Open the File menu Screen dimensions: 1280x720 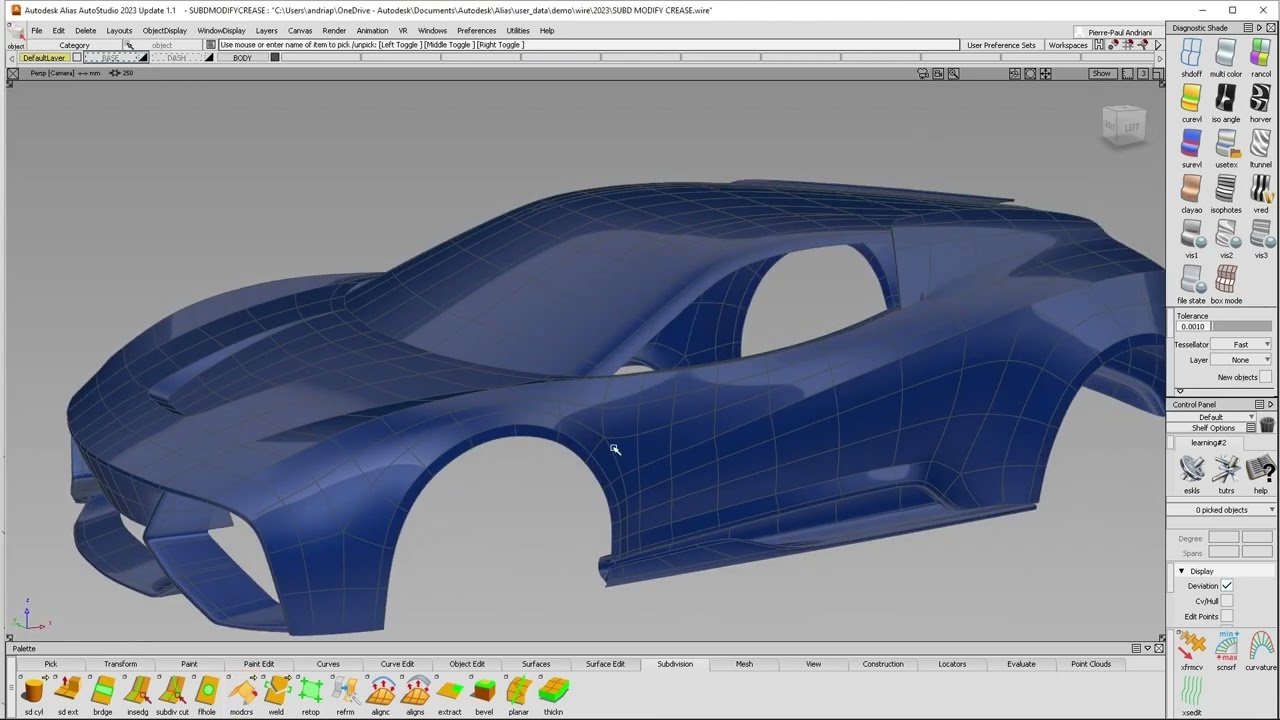[x=36, y=31]
